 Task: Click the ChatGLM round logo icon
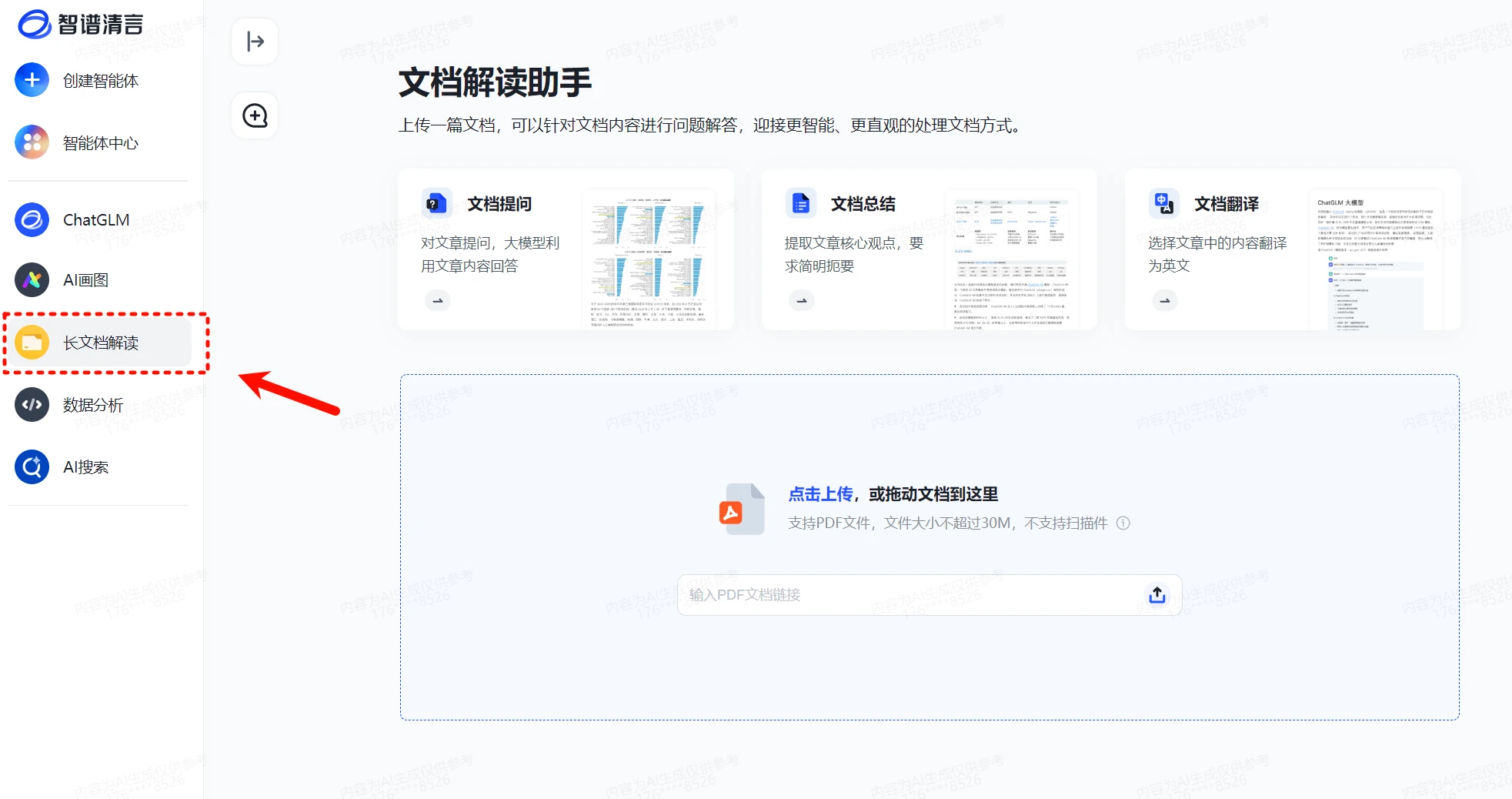pyautogui.click(x=32, y=219)
